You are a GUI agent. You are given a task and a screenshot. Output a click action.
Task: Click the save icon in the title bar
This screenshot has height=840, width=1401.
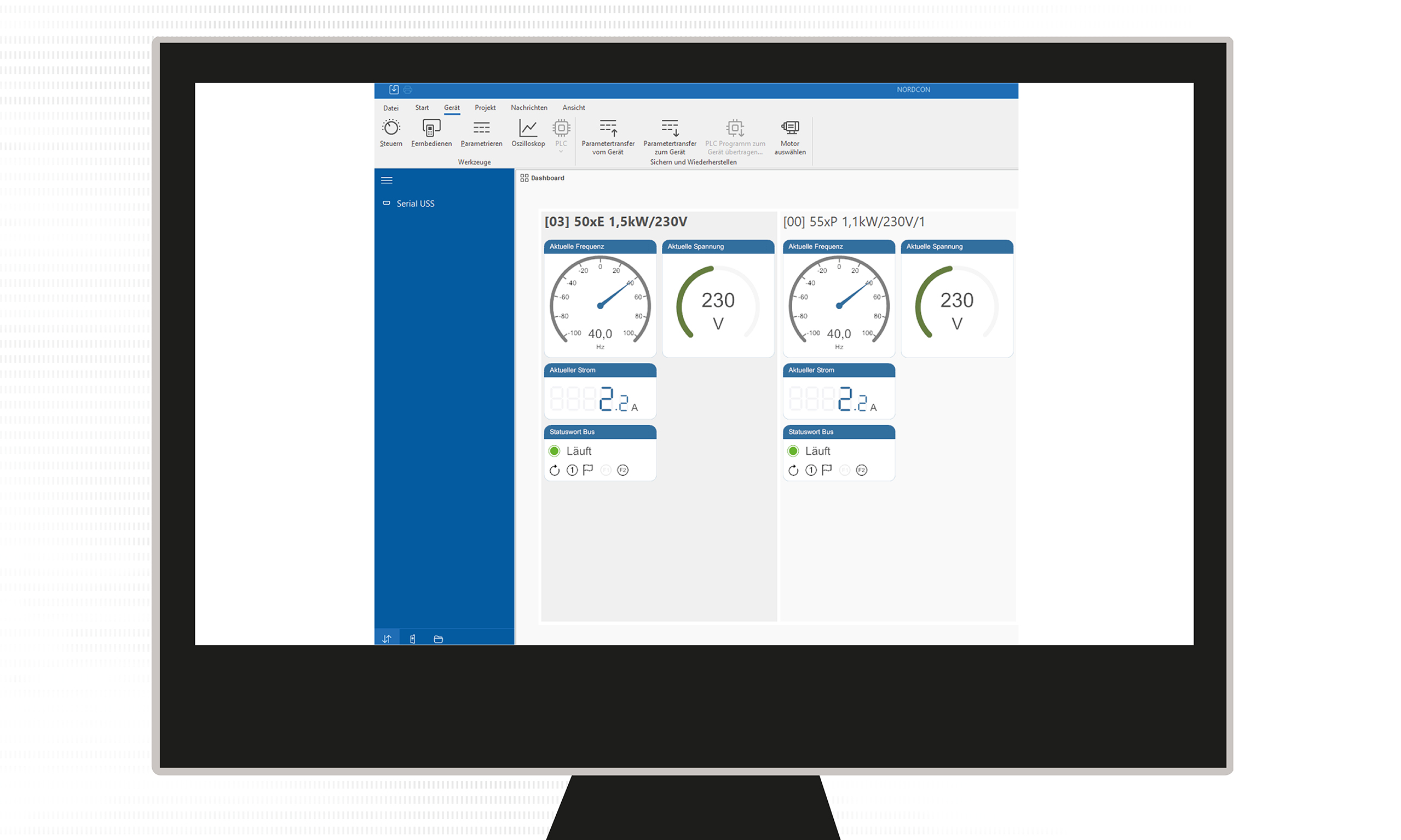(394, 89)
